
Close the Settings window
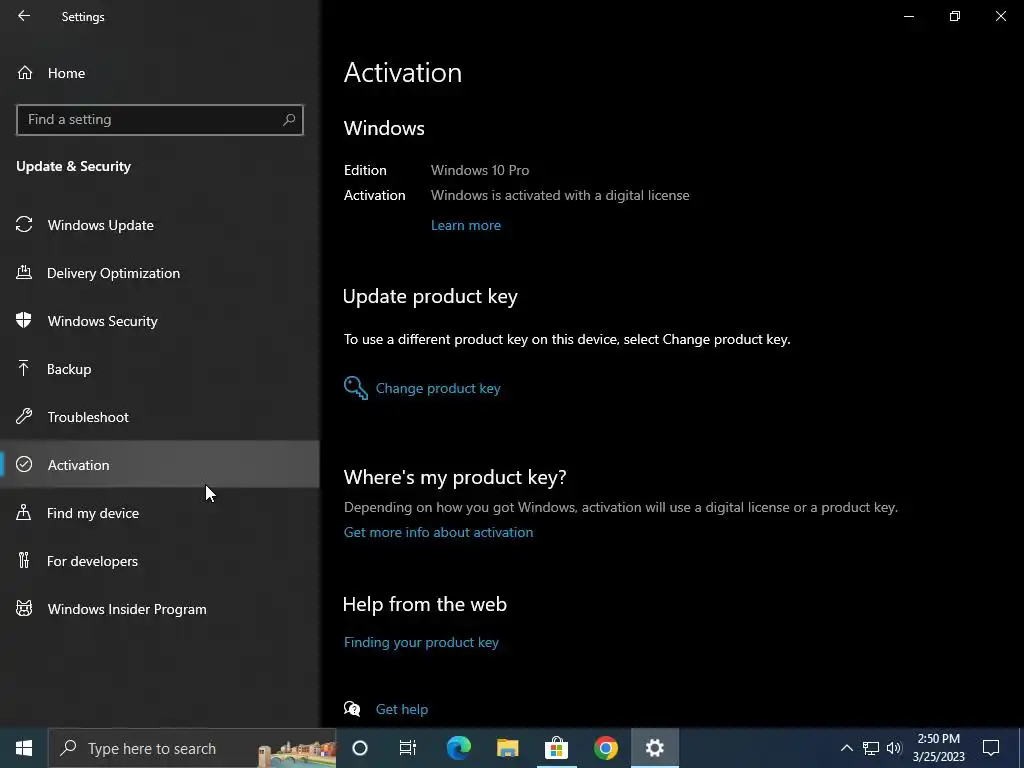1000,16
